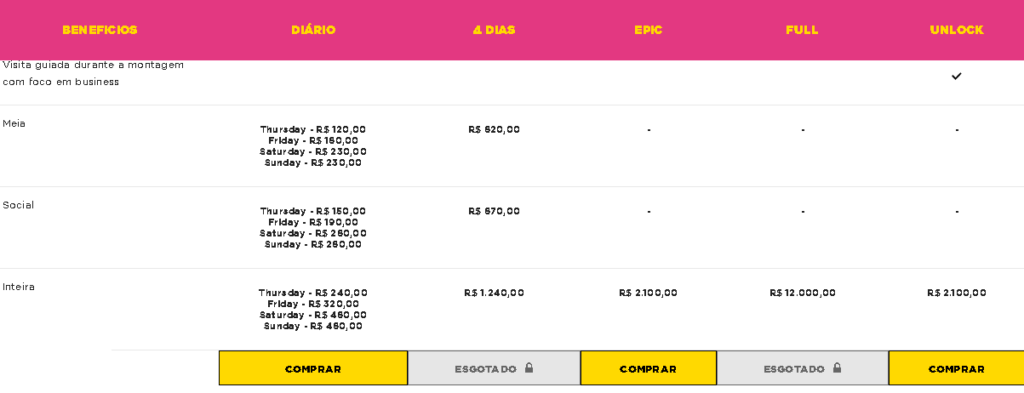Image resolution: width=1024 pixels, height=393 pixels.
Task: Select the 4 Dias column header
Action: coord(494,30)
